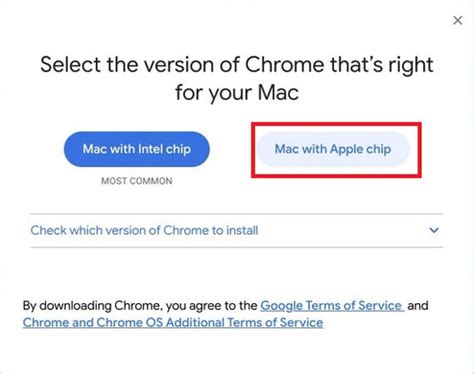Click the word Chrome in the expander row

pos(186,230)
